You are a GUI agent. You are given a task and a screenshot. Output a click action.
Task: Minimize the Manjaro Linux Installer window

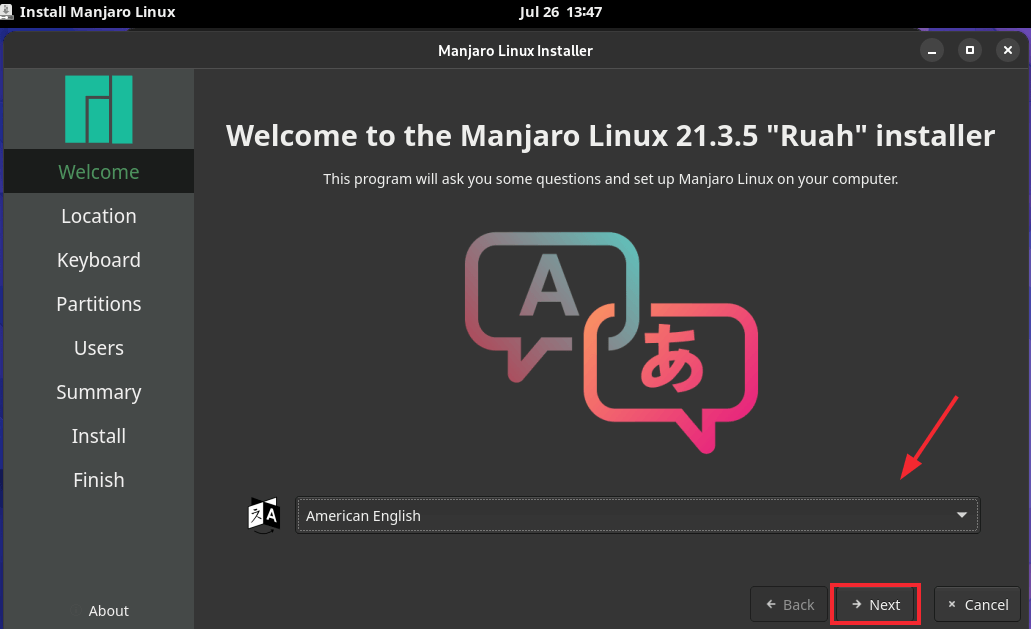pyautogui.click(x=932, y=50)
